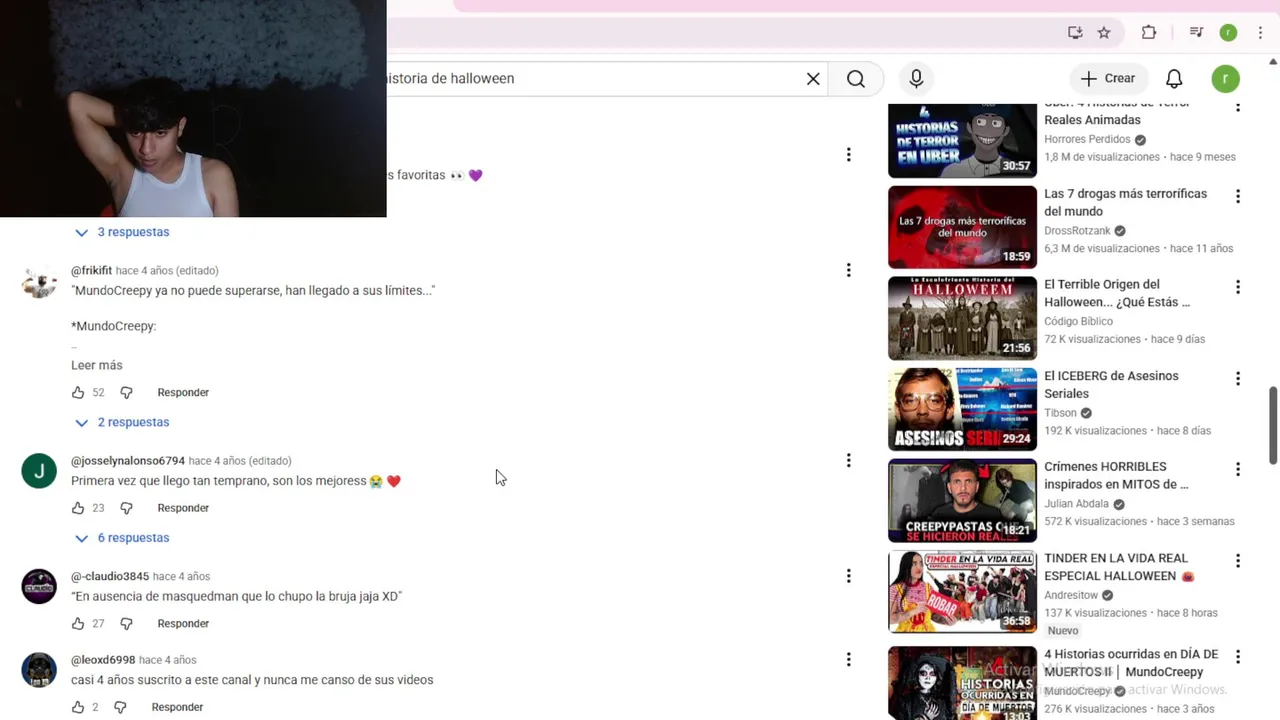
Task: Open the Chrome profile avatar
Action: [1228, 32]
